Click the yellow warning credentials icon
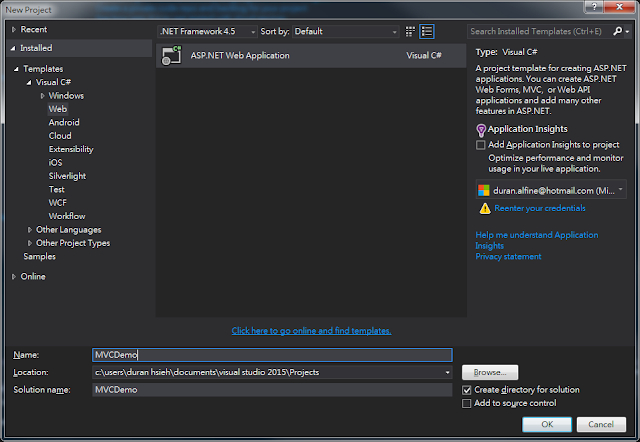Screen dimensions: 640x442 pos(485,209)
